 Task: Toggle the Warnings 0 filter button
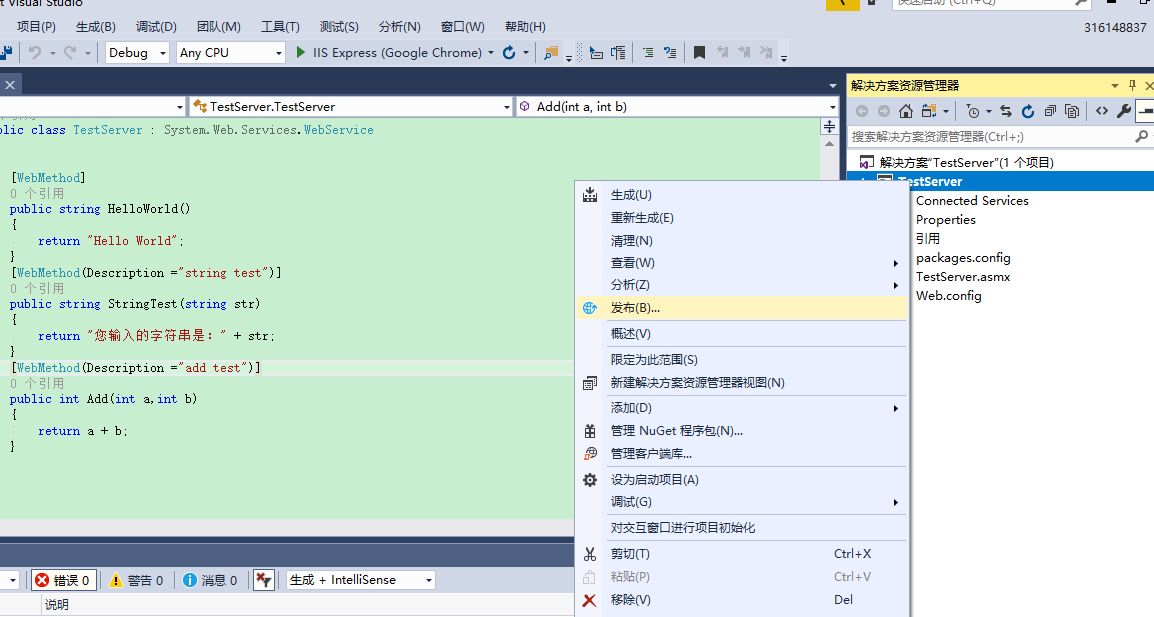pos(136,580)
